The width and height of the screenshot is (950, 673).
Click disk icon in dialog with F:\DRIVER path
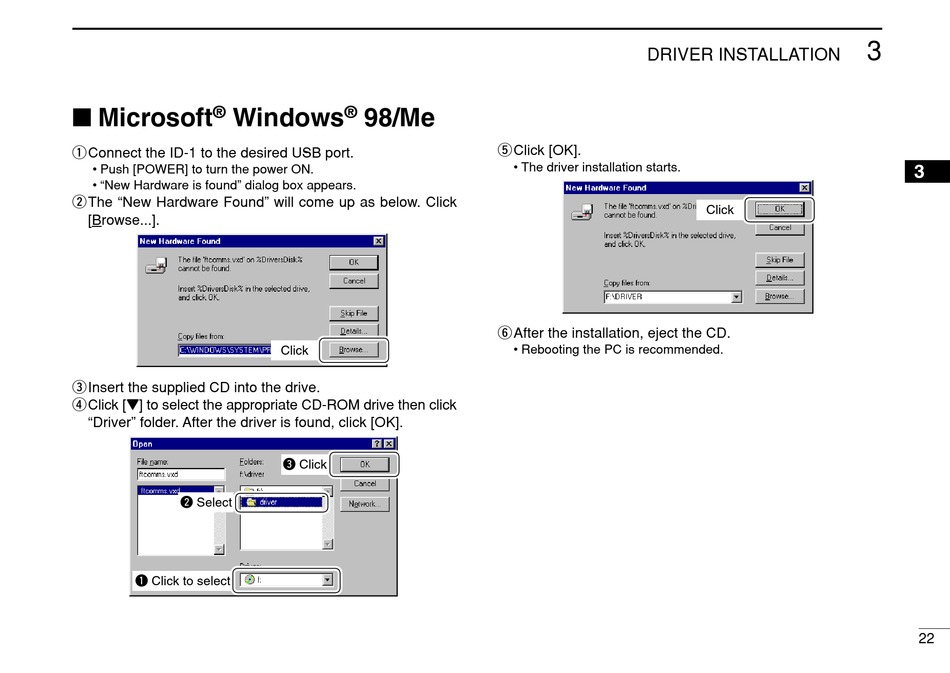(x=581, y=212)
